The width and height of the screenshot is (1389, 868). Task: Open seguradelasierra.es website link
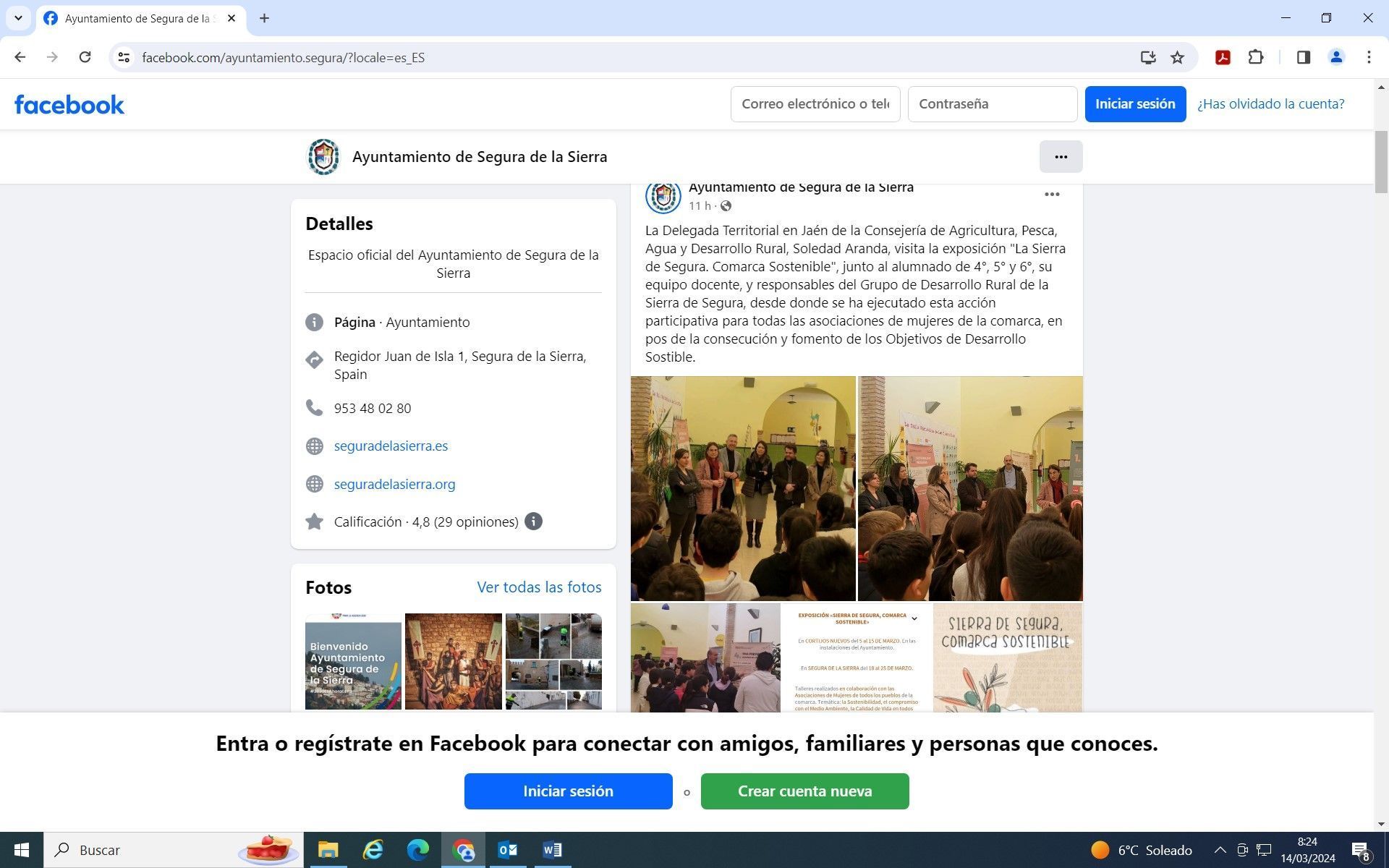(x=391, y=446)
